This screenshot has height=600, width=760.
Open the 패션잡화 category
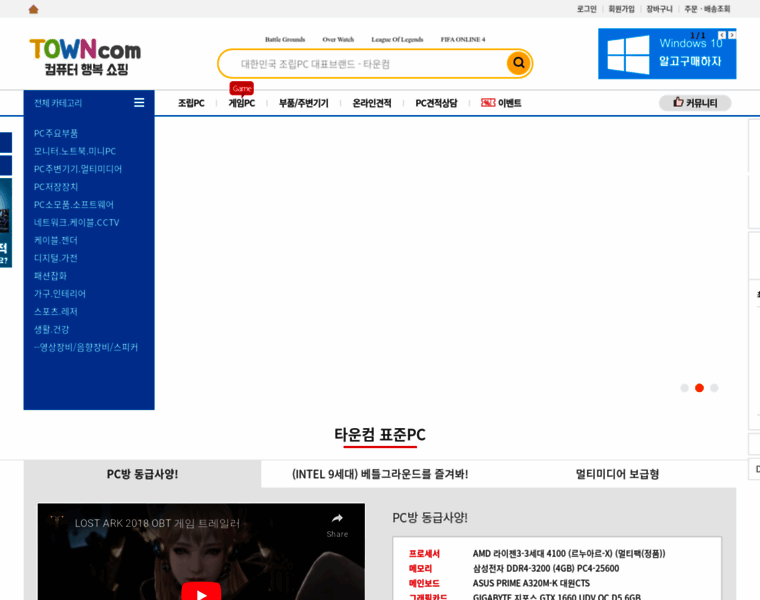[x=50, y=276]
